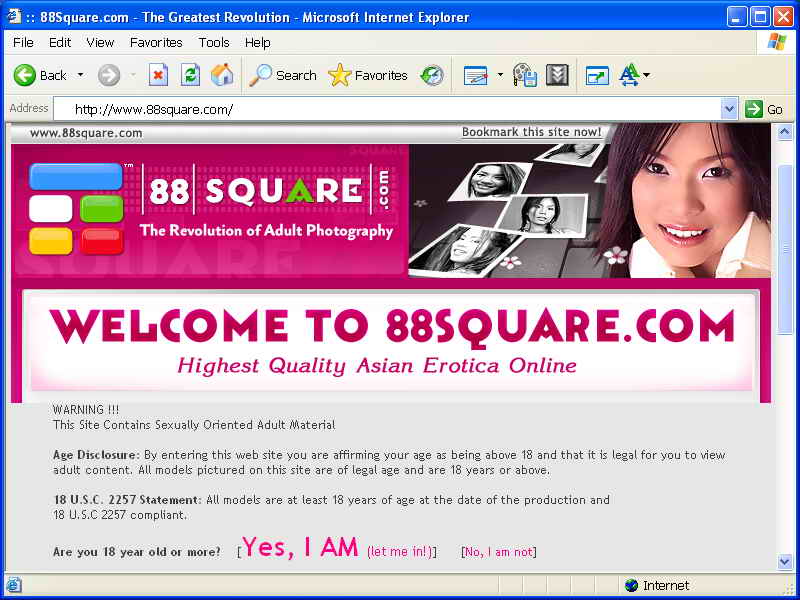Viewport: 800px width, 600px height.
Task: Click the vertical scrollbar down arrow
Action: [785, 562]
